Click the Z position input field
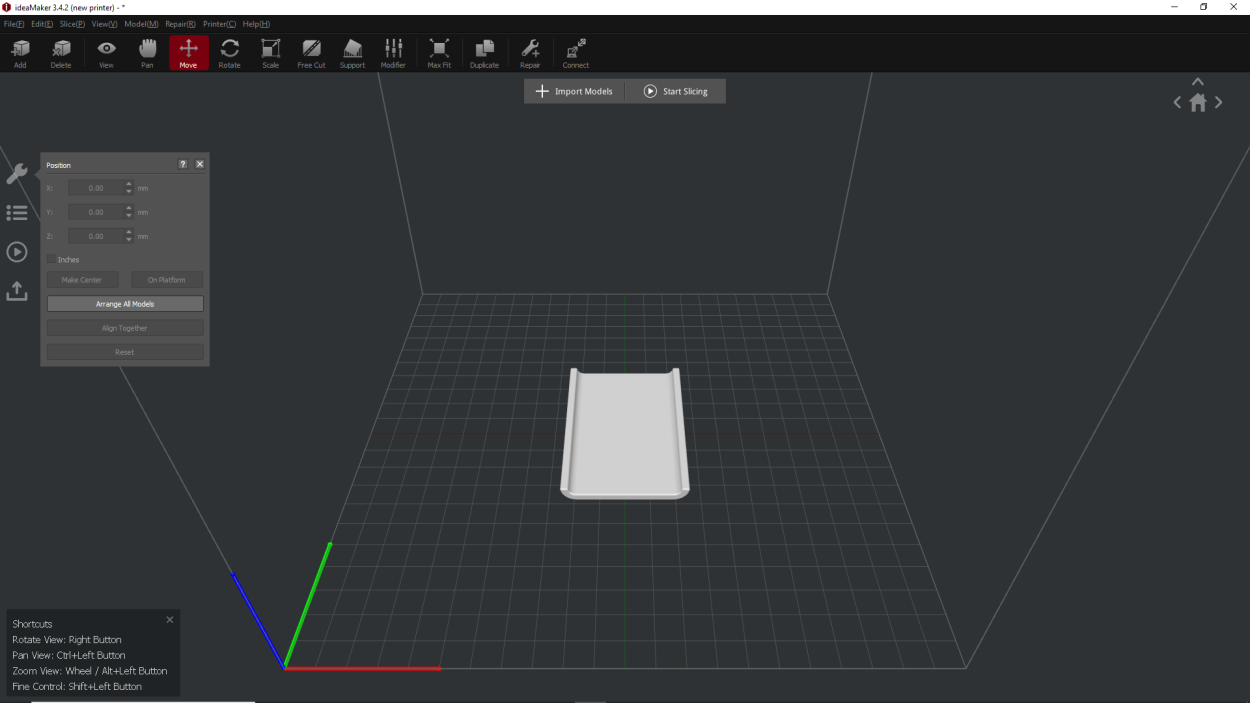1250x703 pixels. click(x=96, y=236)
